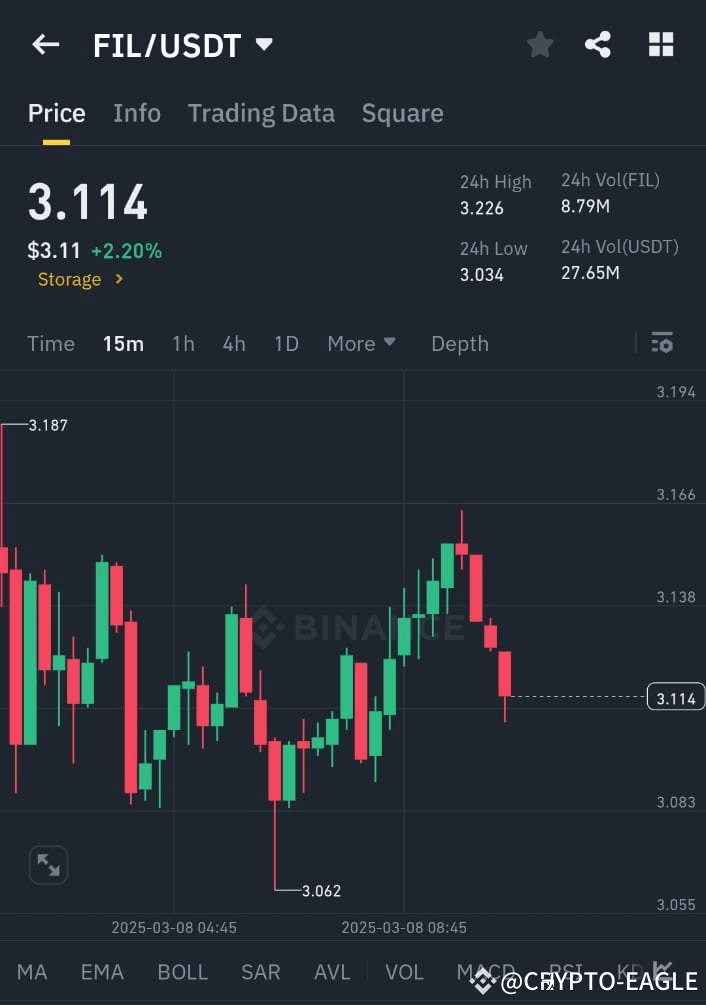Switch to the Trading Data tab
706x1005 pixels.
pyautogui.click(x=261, y=113)
